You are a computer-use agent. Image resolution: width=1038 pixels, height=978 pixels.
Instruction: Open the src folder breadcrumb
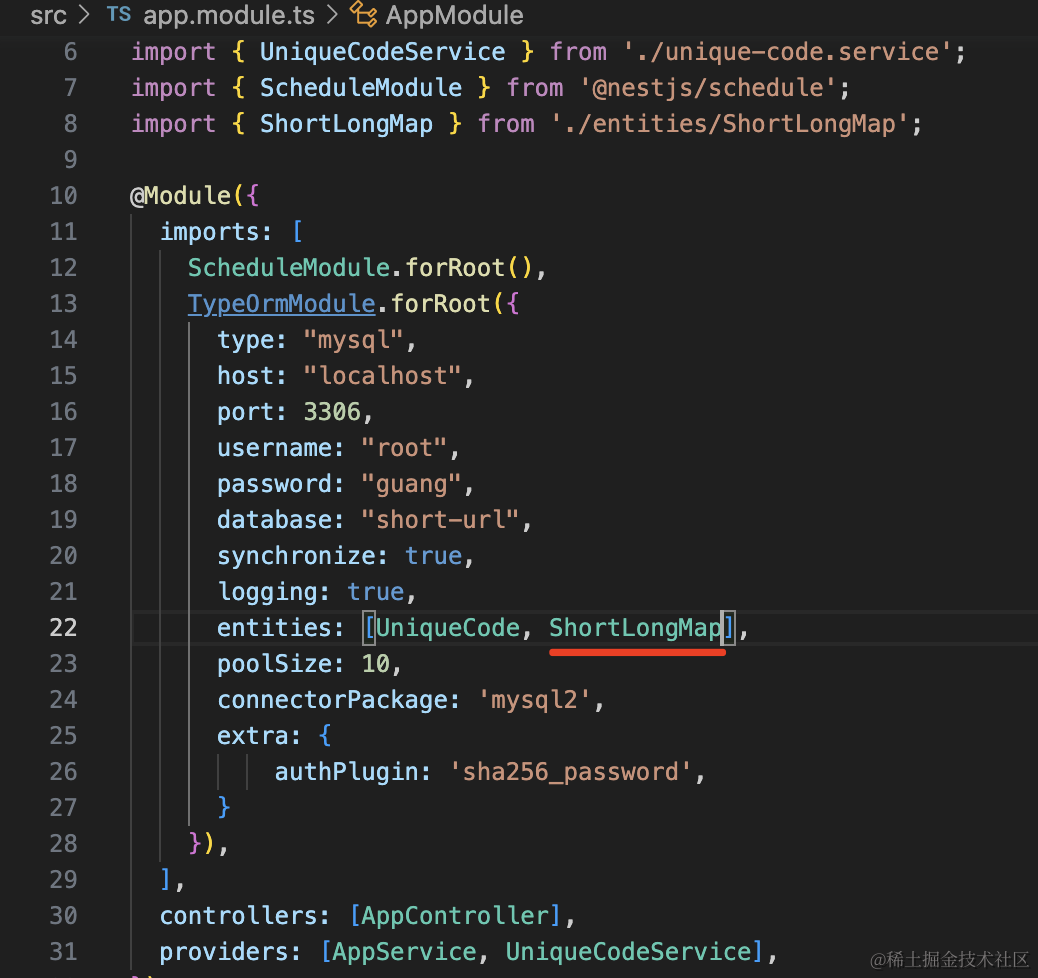pos(50,15)
